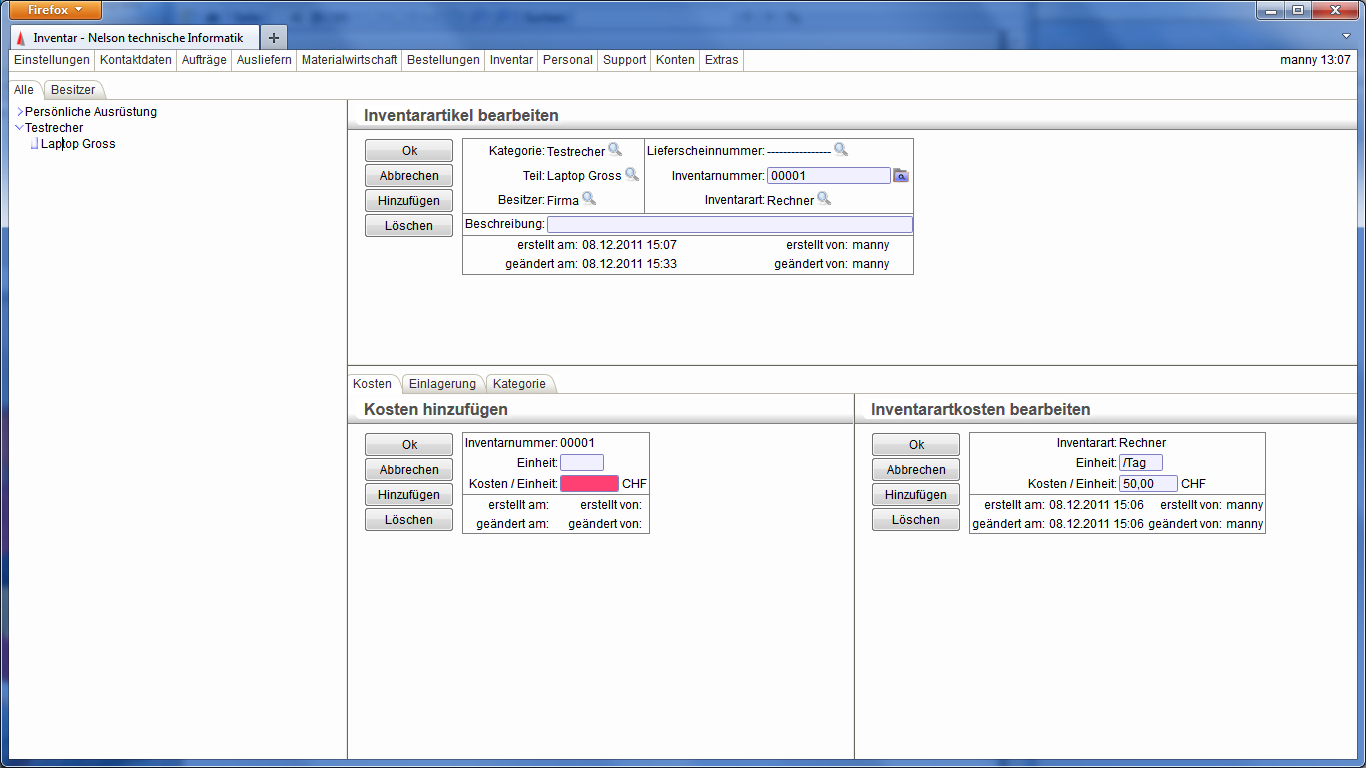Click the magnifier next to Lieferscheinnummer

pos(841,150)
